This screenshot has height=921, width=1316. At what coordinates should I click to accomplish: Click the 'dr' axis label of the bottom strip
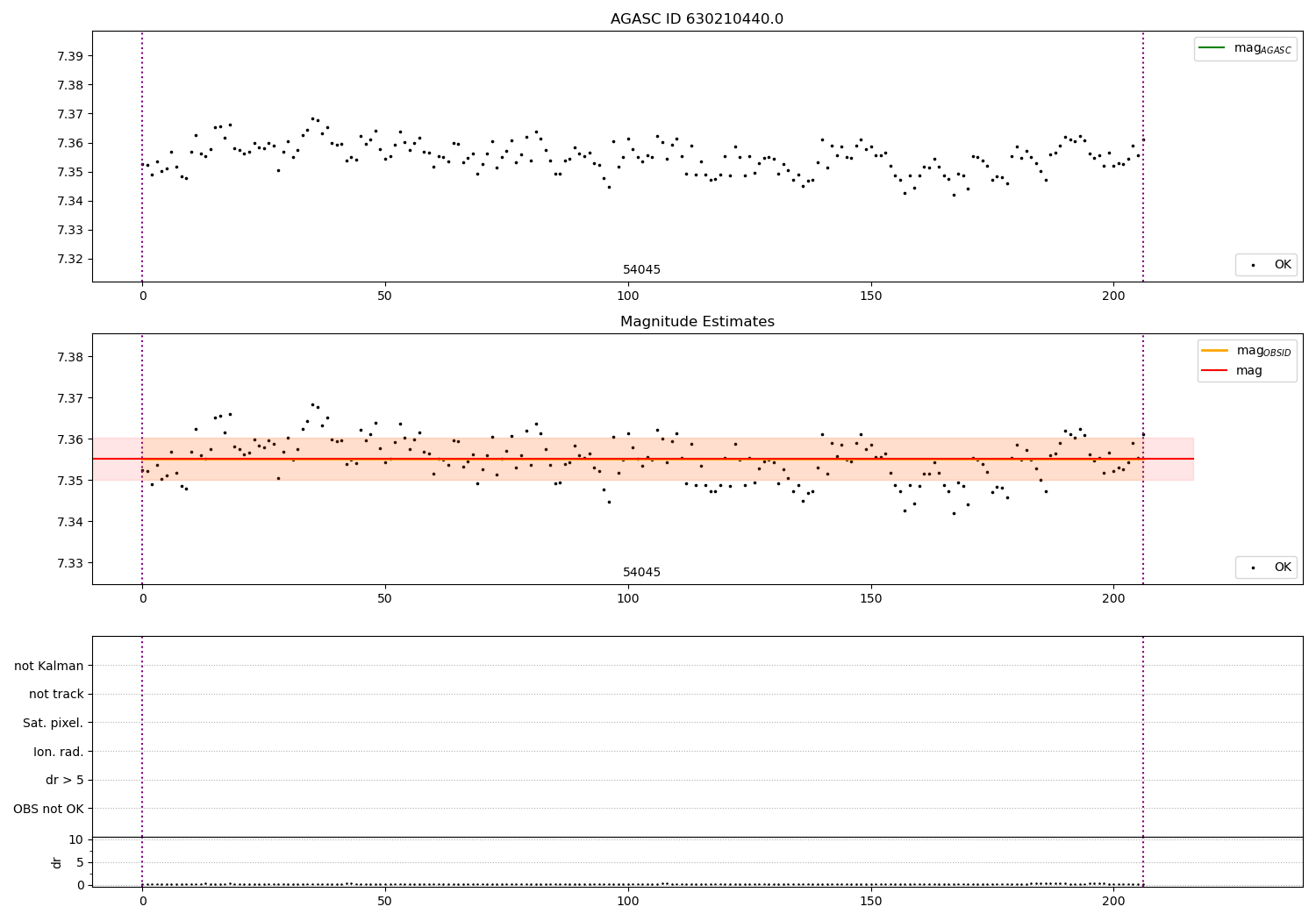[x=57, y=862]
